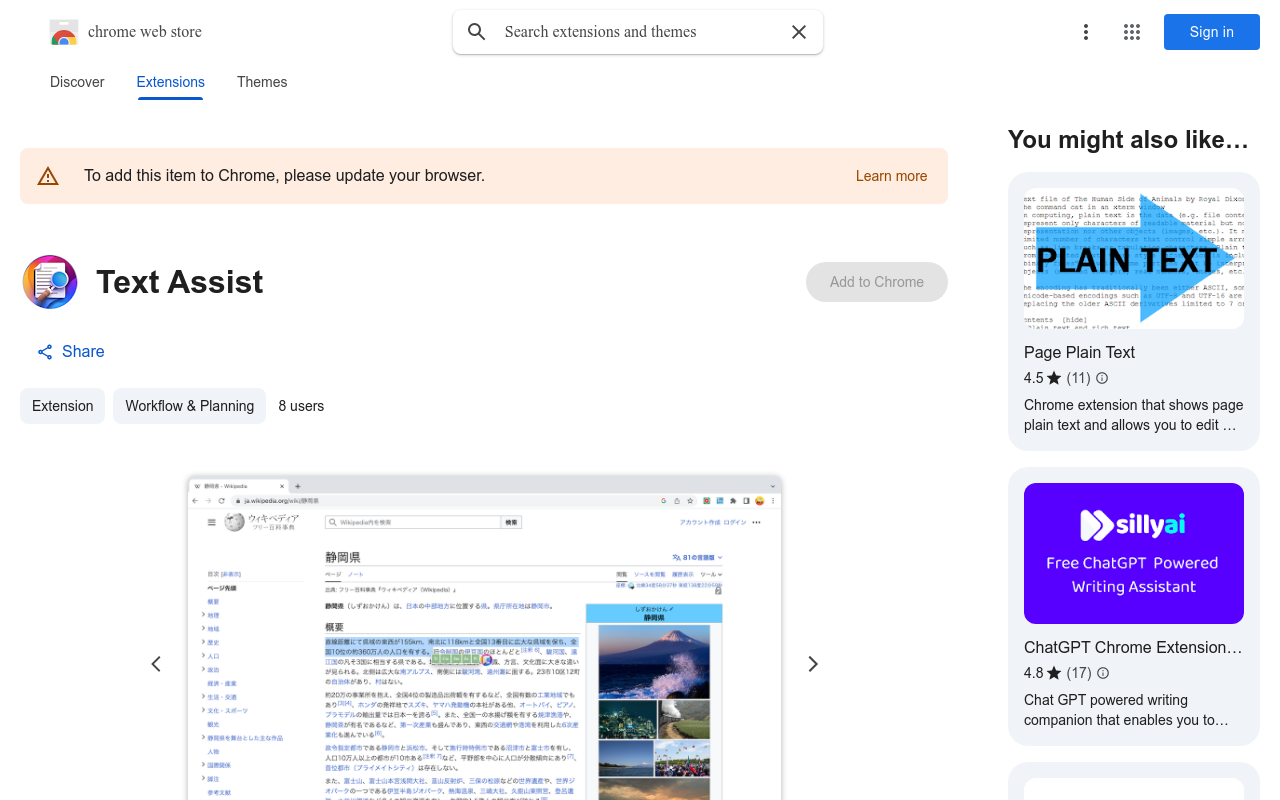Go to previous screenshot with left arrow
This screenshot has height=800, width=1280.
(x=156, y=664)
